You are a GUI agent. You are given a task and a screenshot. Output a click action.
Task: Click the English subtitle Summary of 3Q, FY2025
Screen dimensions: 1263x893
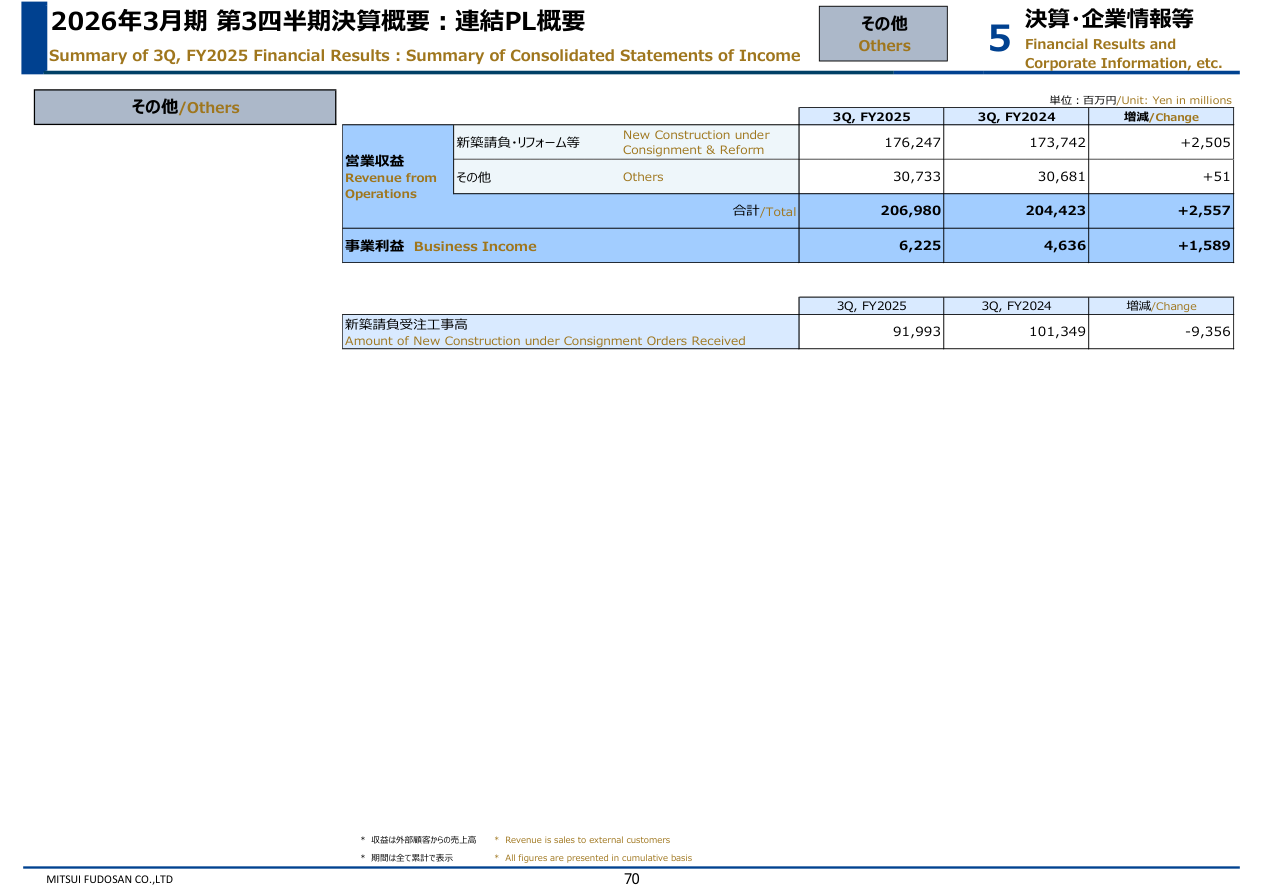(424, 56)
